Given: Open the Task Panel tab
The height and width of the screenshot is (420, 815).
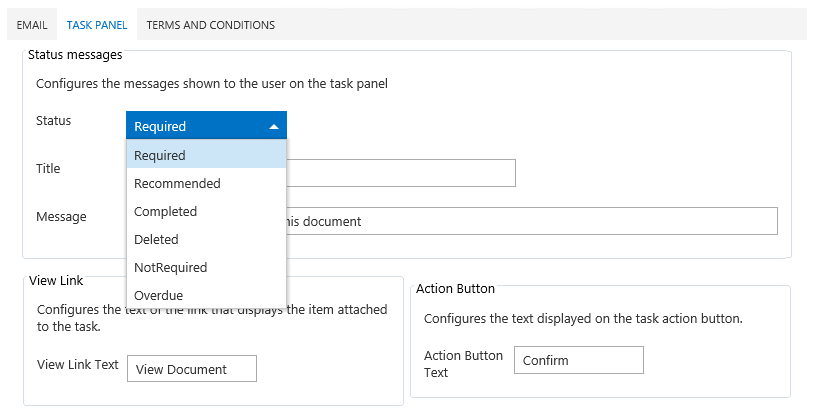Looking at the screenshot, I should point(96,24).
